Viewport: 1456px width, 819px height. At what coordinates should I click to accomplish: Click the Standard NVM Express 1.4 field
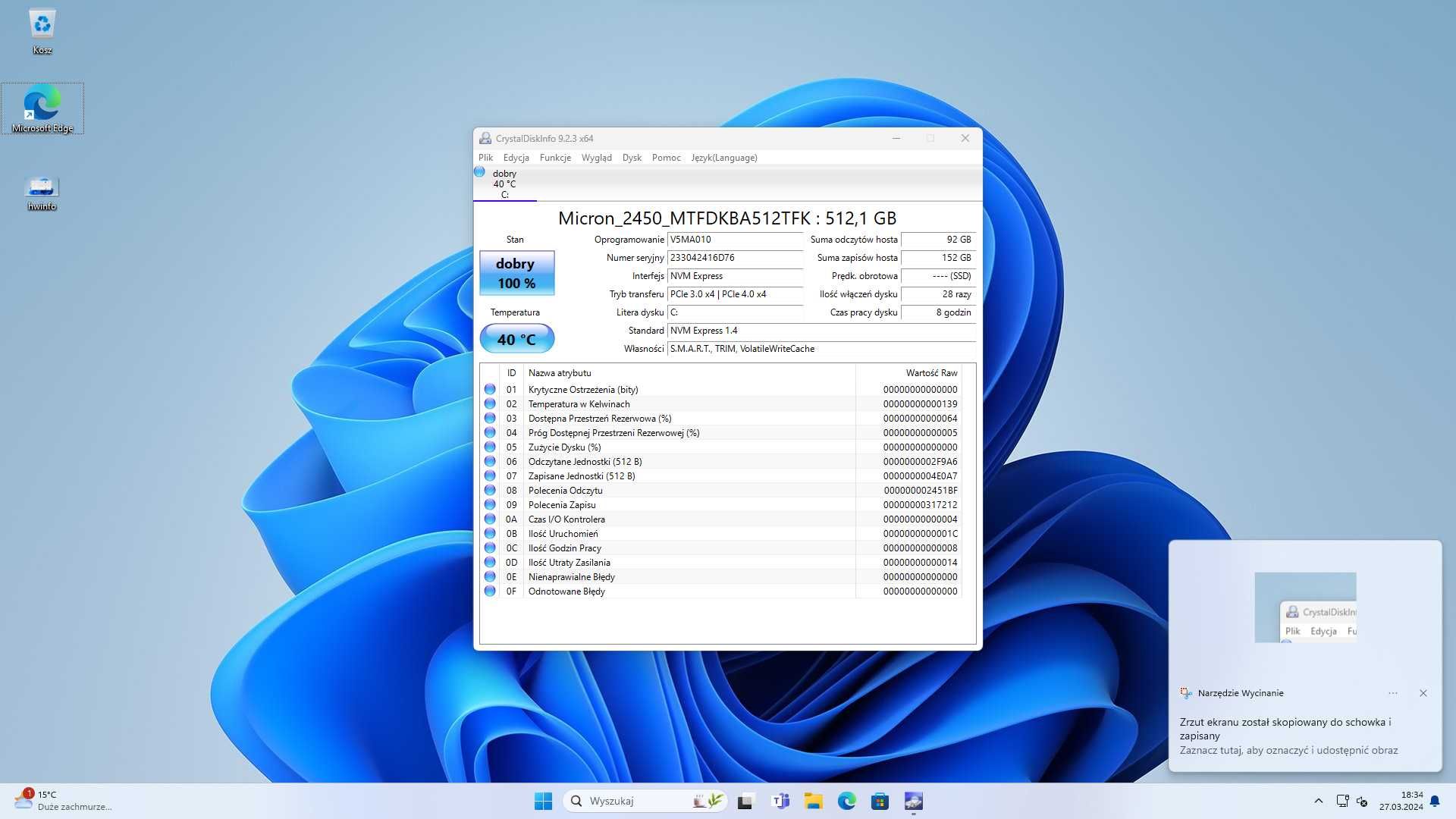[821, 331]
